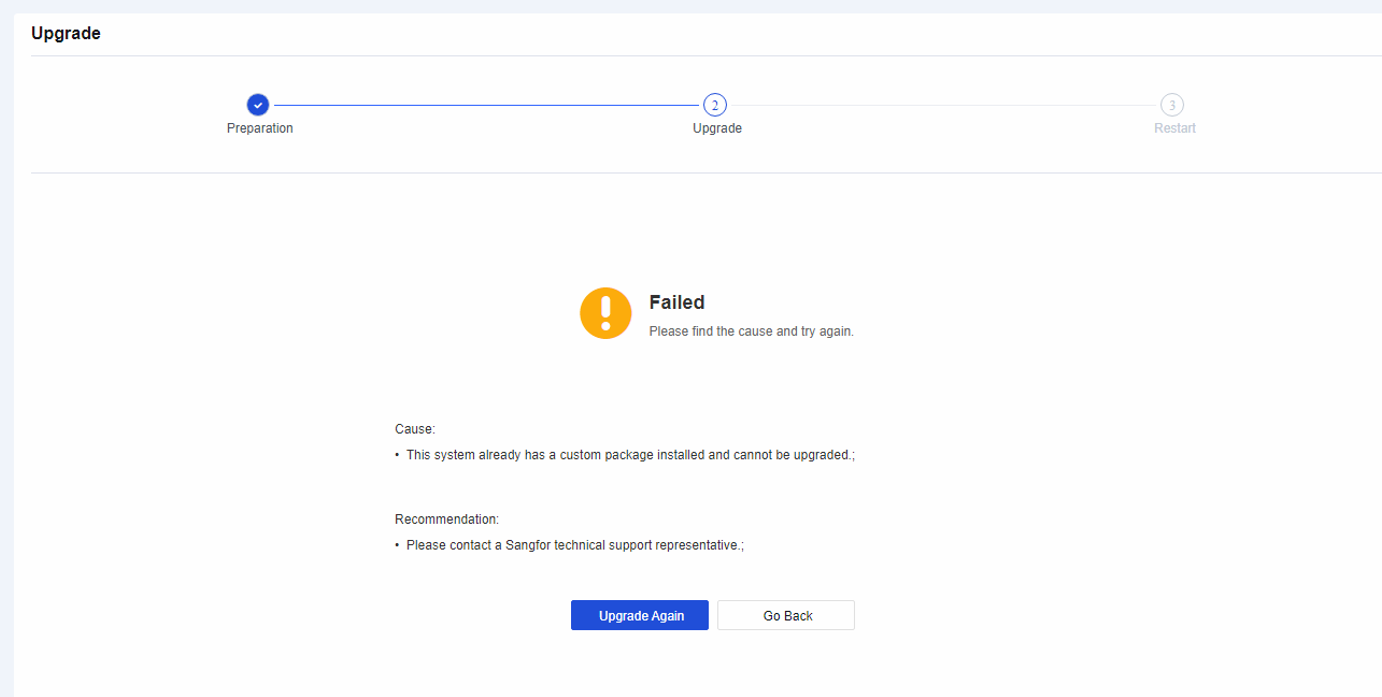This screenshot has height=697, width=1382.
Task: Click the greyed step 3 circle icon
Action: click(x=1172, y=105)
